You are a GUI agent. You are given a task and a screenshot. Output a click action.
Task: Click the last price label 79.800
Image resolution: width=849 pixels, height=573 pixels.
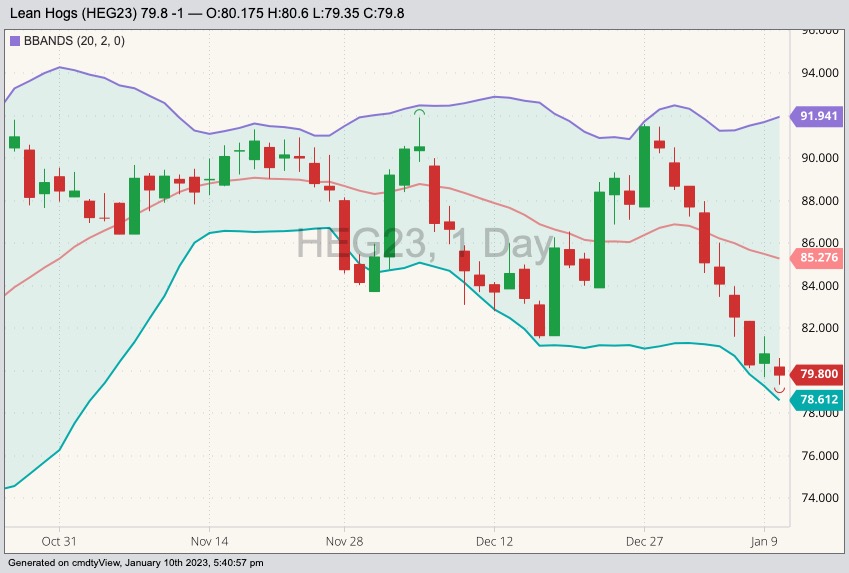pyautogui.click(x=818, y=374)
